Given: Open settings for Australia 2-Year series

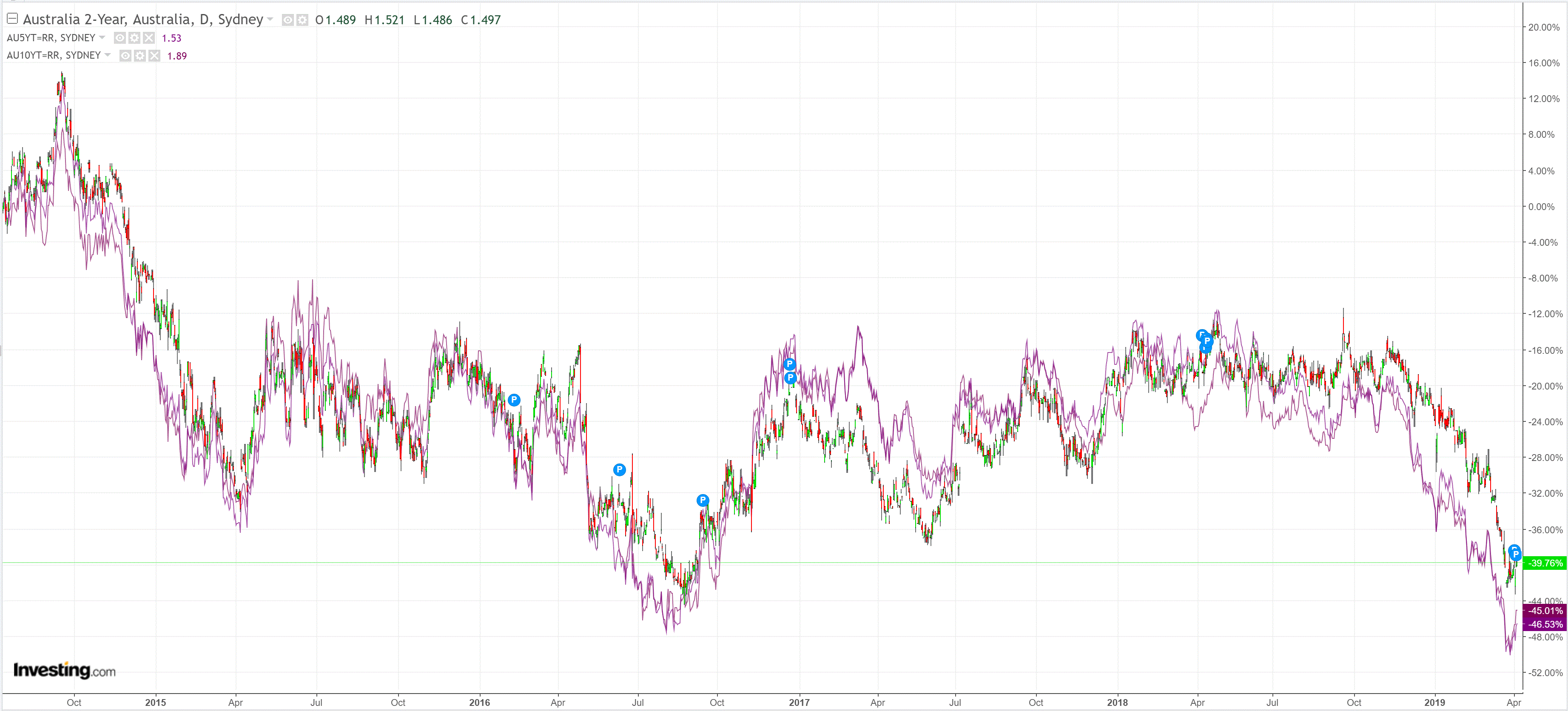Looking at the screenshot, I should (x=302, y=20).
